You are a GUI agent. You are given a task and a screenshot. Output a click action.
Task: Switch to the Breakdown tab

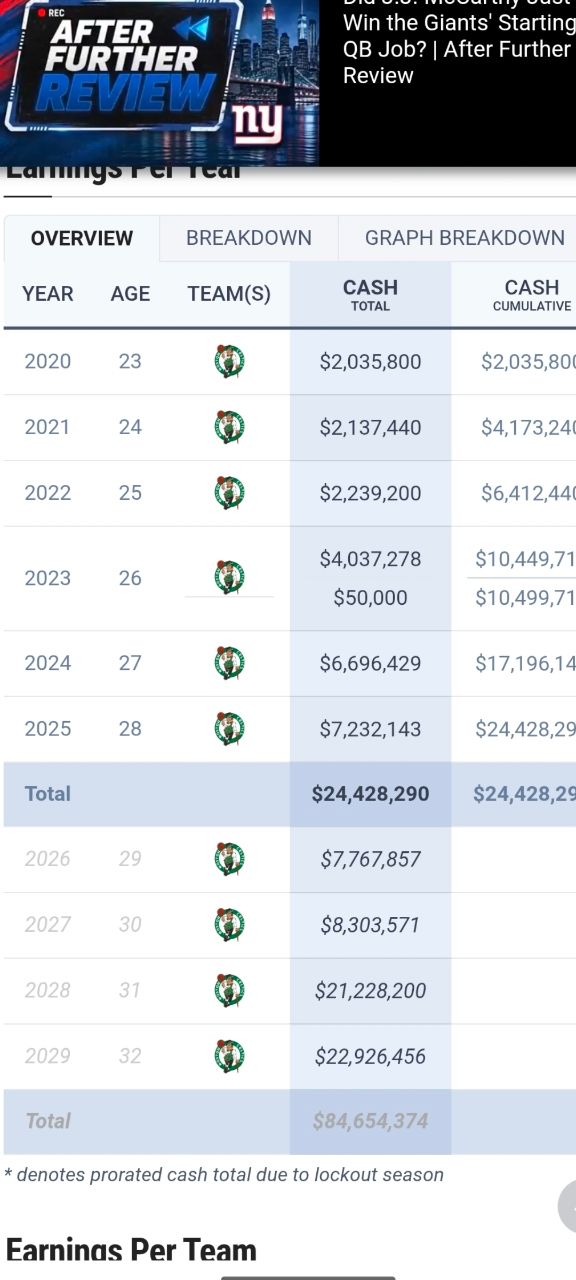[x=249, y=238]
